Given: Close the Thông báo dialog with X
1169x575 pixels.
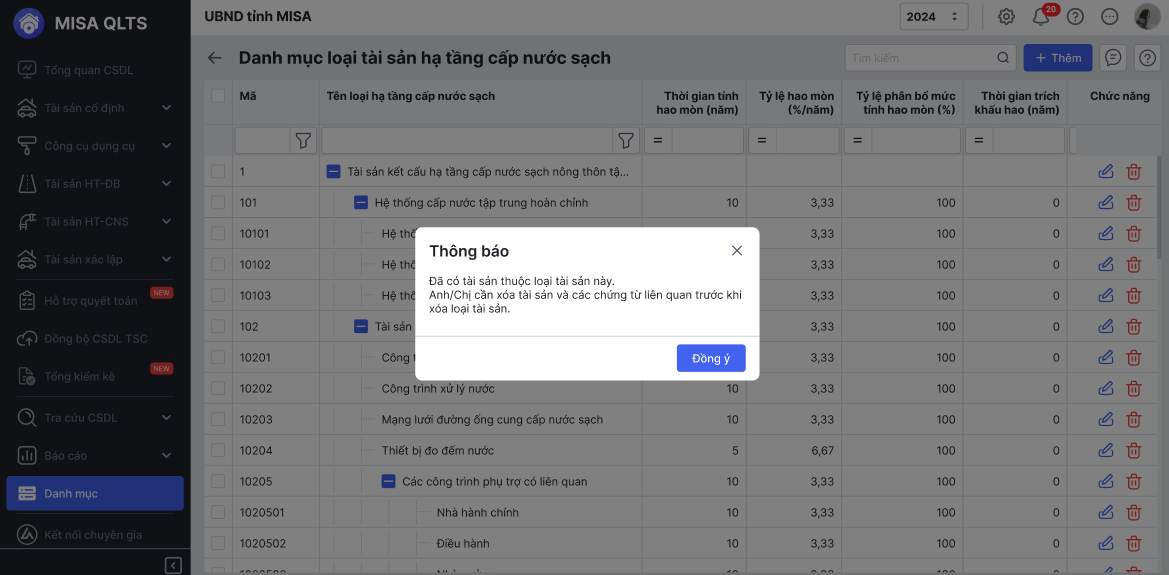Looking at the screenshot, I should pos(737,251).
